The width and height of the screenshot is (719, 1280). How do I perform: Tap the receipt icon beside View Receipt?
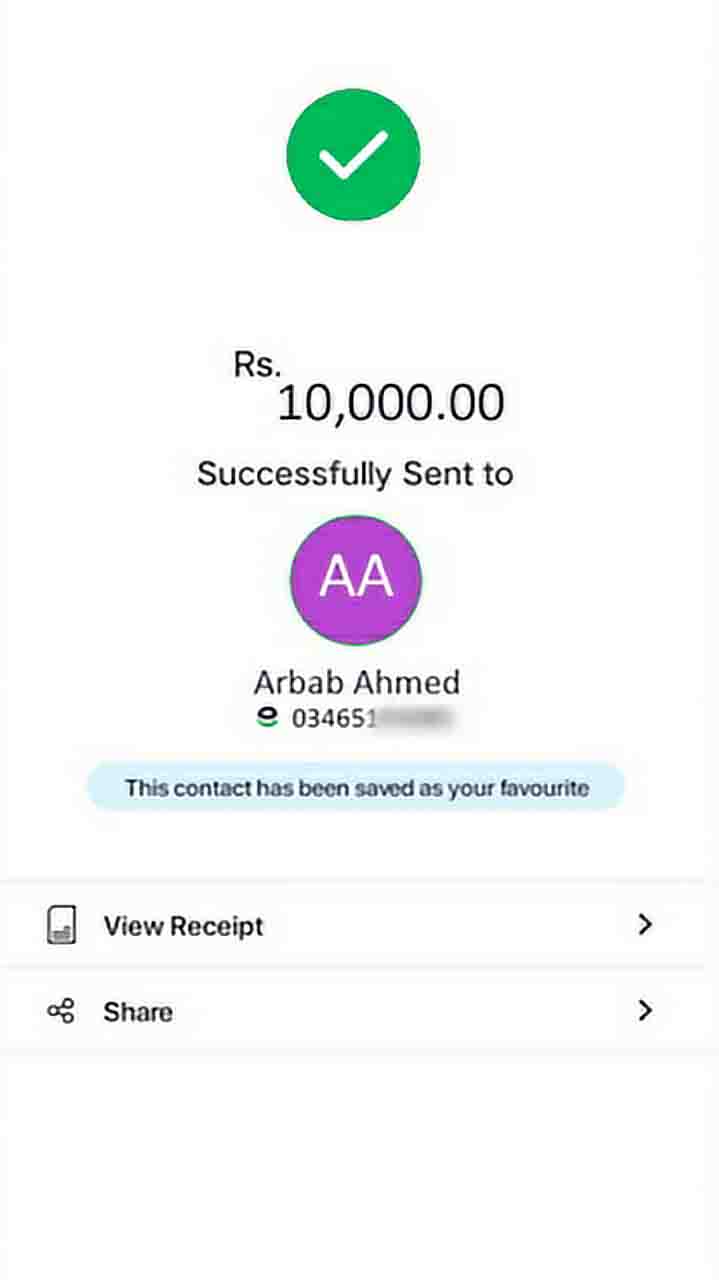click(61, 925)
